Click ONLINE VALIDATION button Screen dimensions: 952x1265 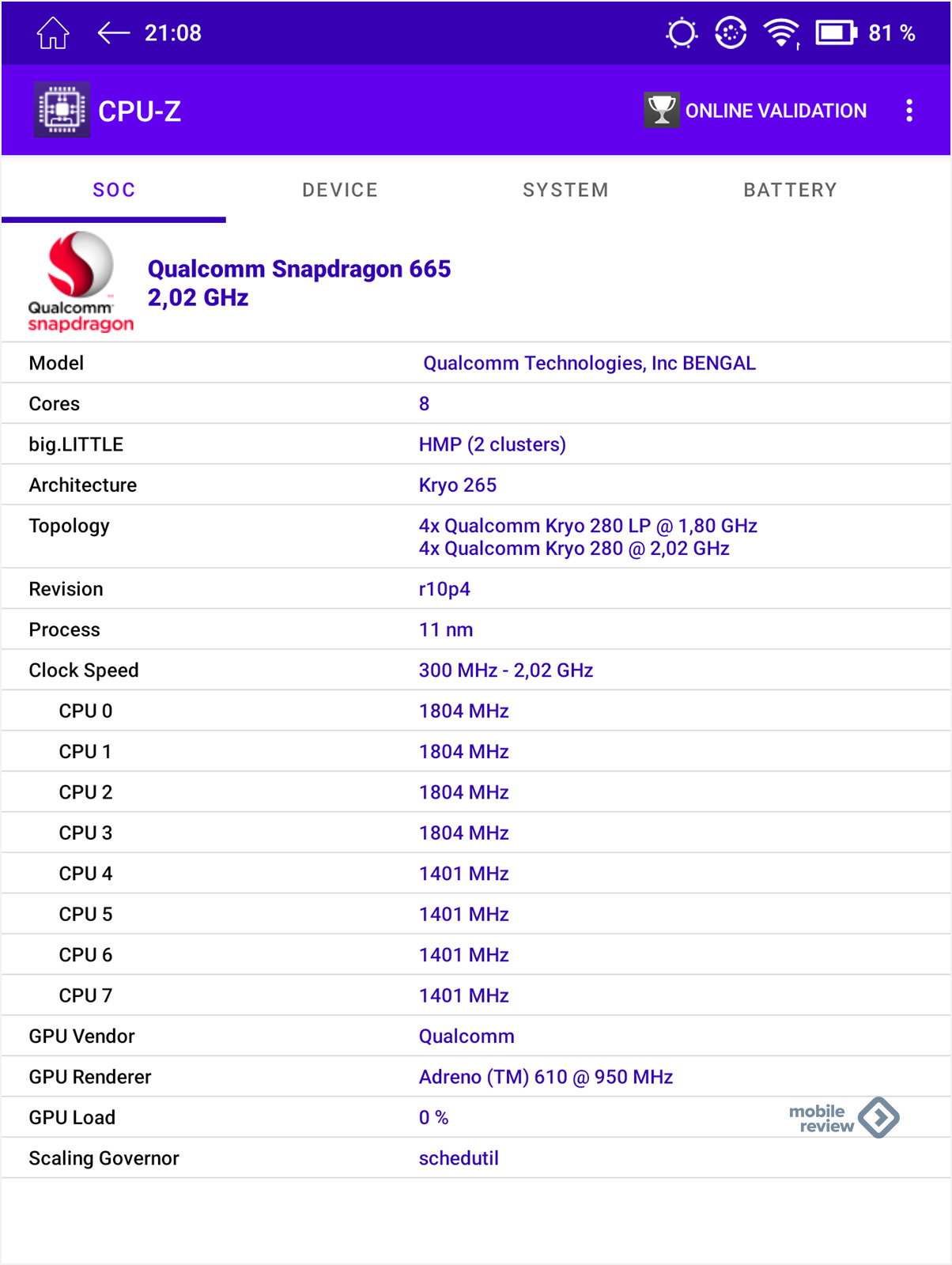(756, 110)
